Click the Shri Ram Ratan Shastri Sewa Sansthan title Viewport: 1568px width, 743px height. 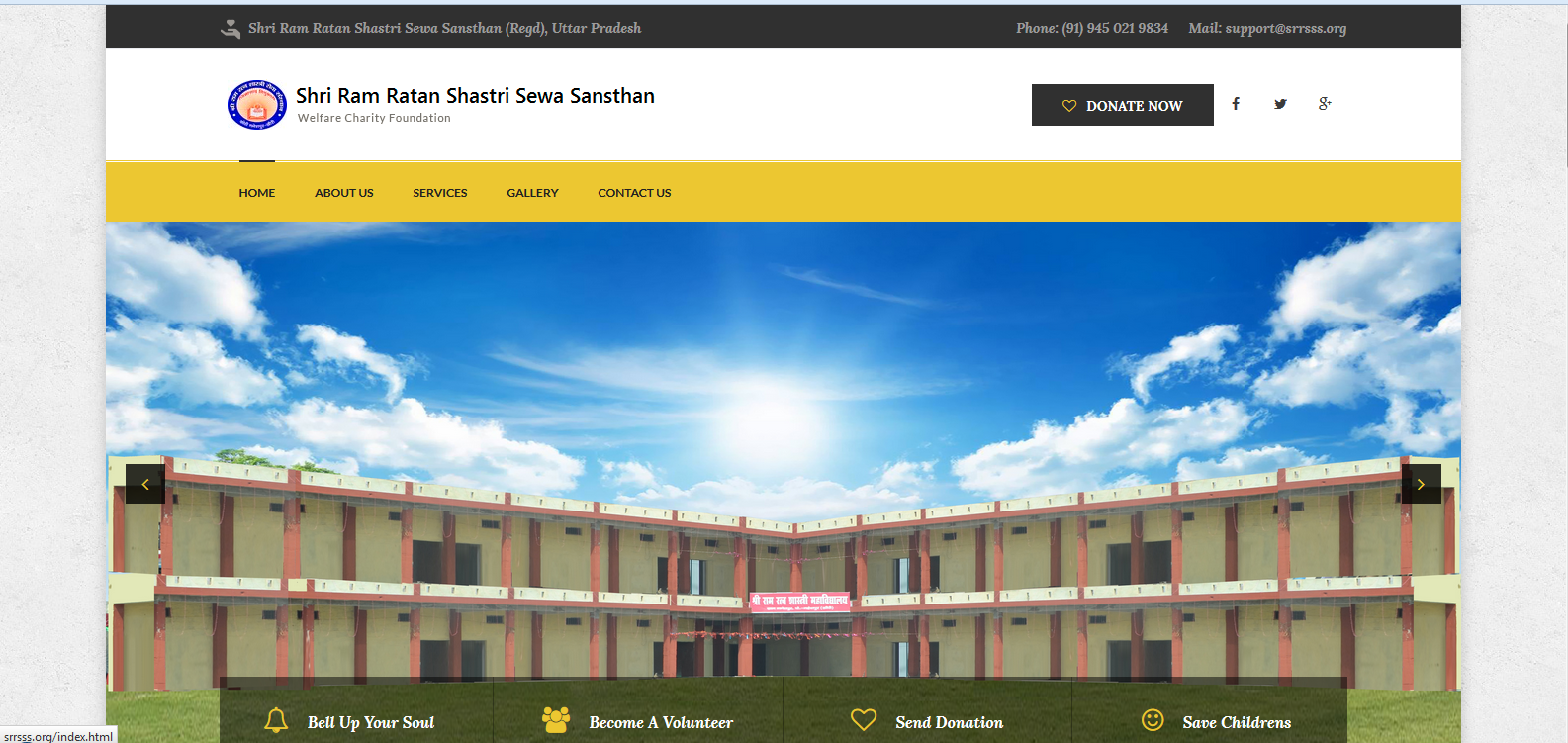coord(475,96)
